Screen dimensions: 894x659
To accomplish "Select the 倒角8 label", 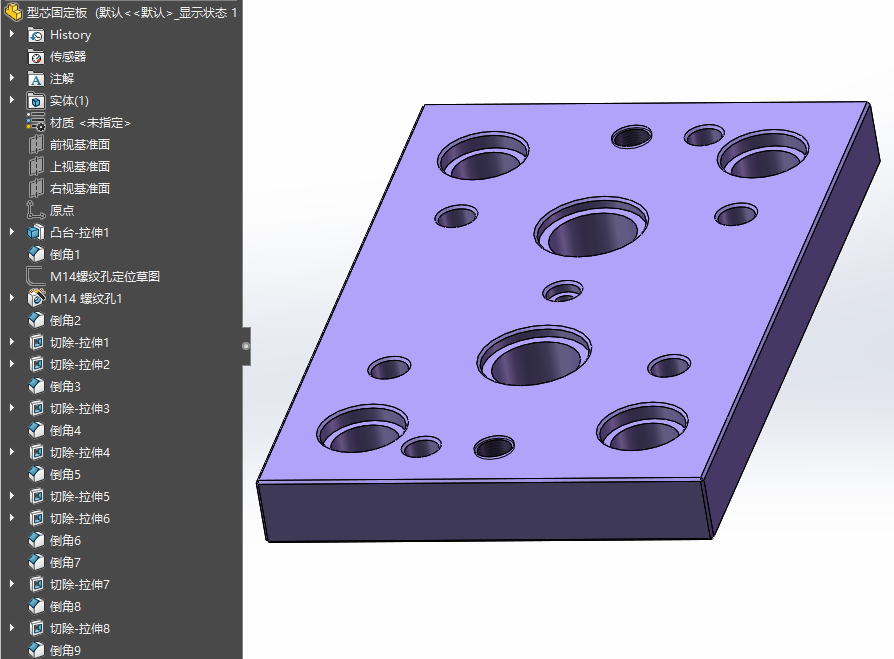I will [65, 607].
